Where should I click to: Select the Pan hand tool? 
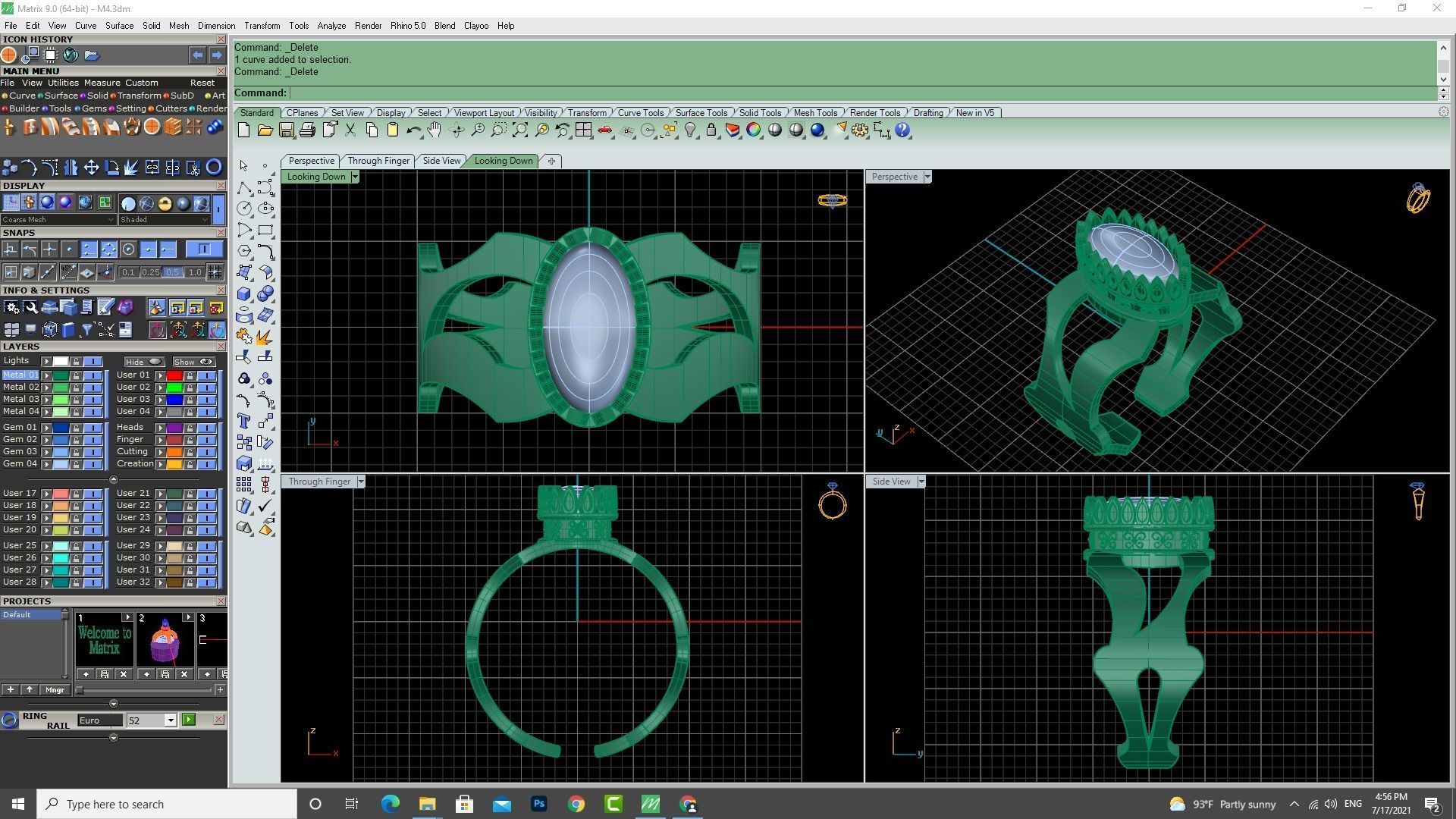[435, 130]
